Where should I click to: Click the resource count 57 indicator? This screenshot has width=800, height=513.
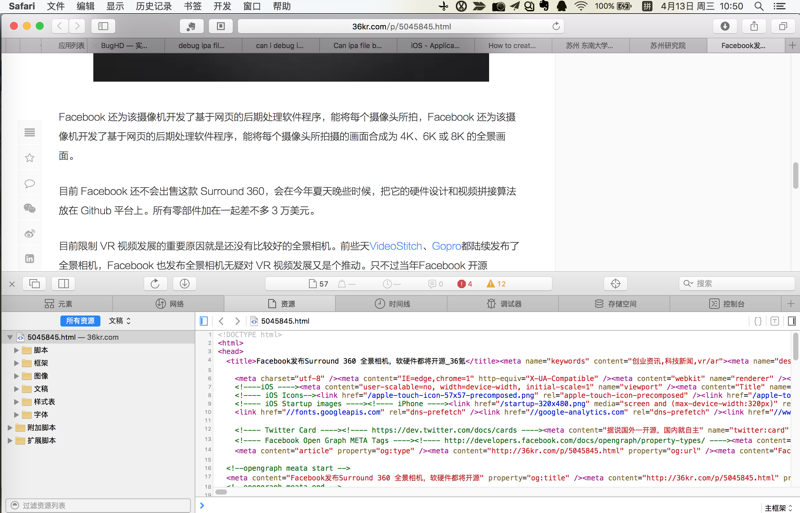(x=318, y=284)
